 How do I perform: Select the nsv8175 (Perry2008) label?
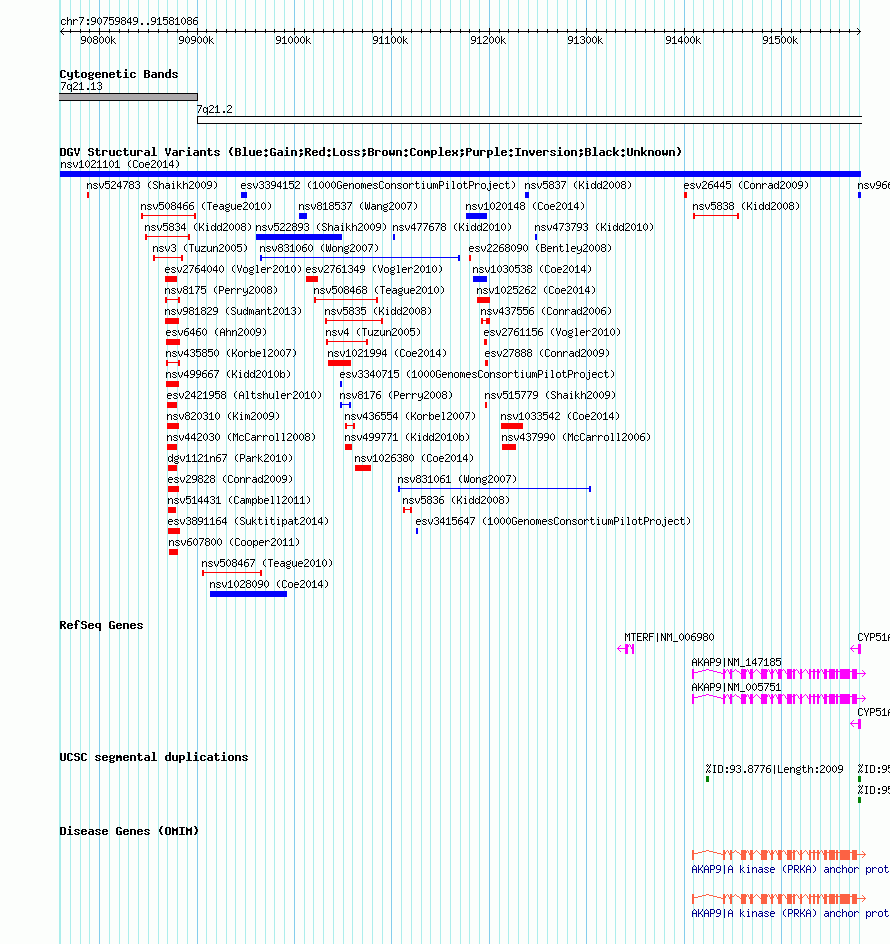[x=221, y=291]
